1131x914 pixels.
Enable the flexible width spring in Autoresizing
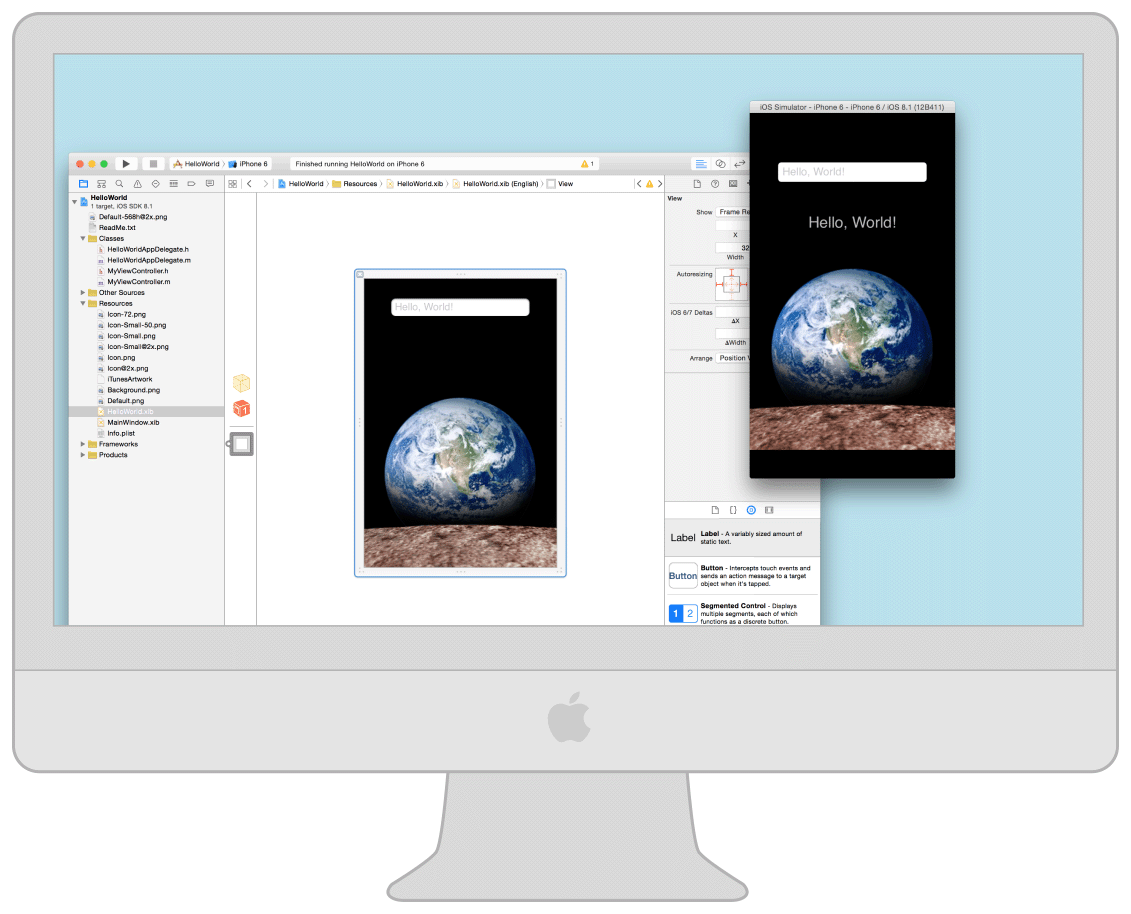[731, 284]
